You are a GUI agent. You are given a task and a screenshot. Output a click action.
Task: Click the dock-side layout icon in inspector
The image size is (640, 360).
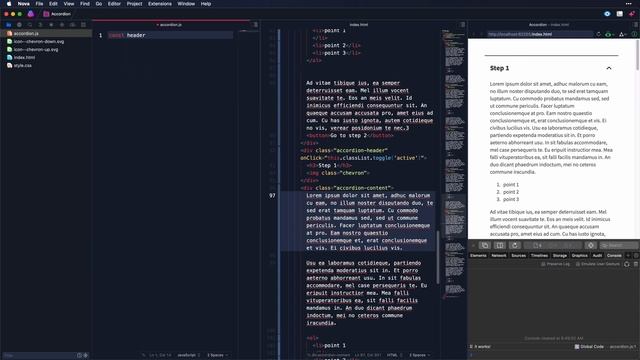(x=500, y=245)
